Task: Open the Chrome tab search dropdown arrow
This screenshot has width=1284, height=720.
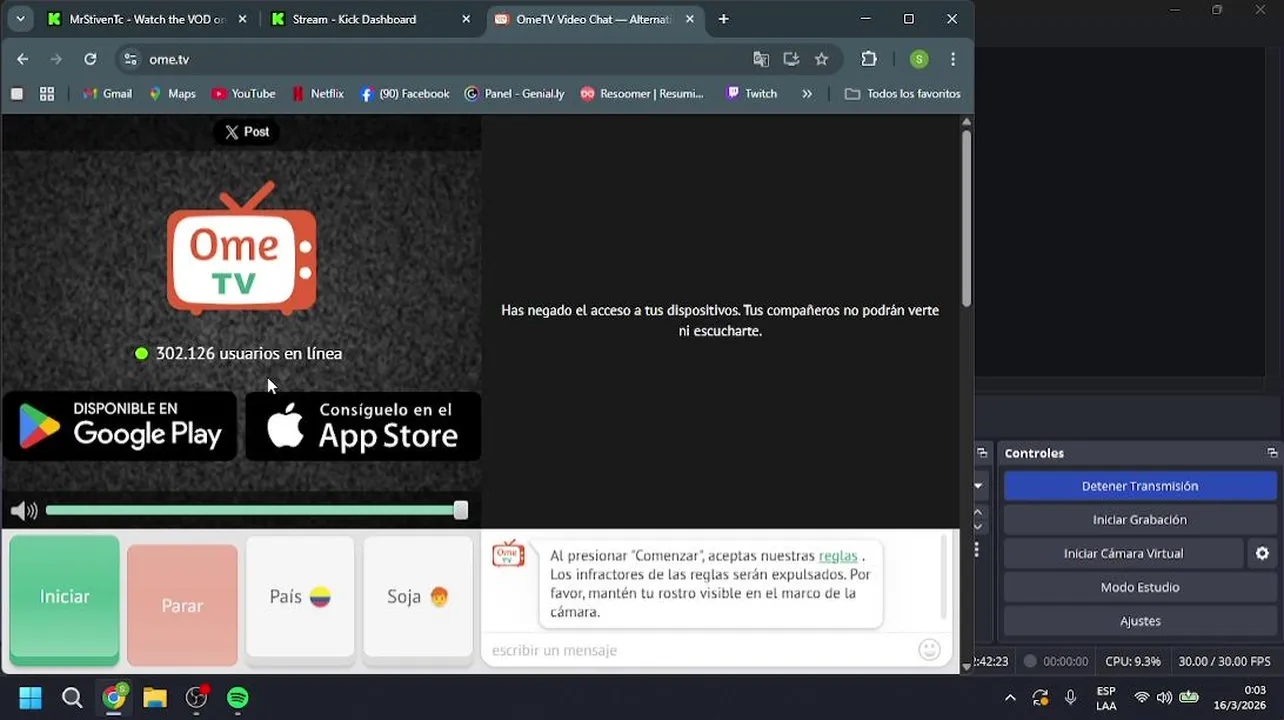Action: click(20, 19)
